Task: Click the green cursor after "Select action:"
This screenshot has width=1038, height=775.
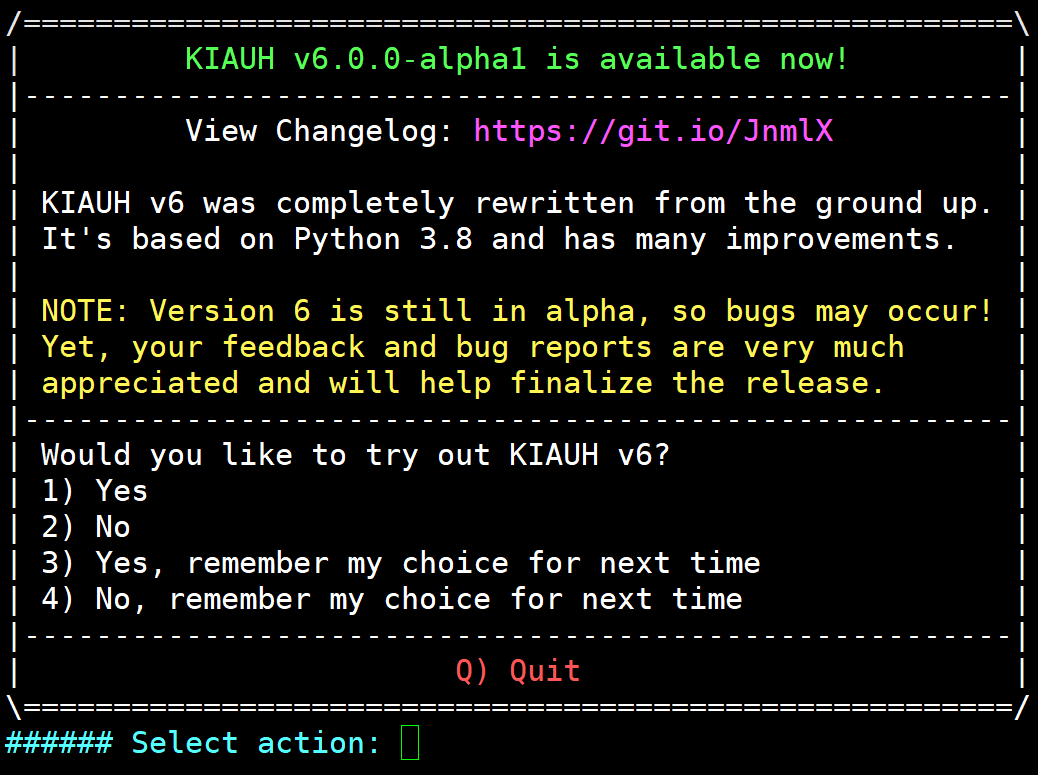Action: (410, 743)
